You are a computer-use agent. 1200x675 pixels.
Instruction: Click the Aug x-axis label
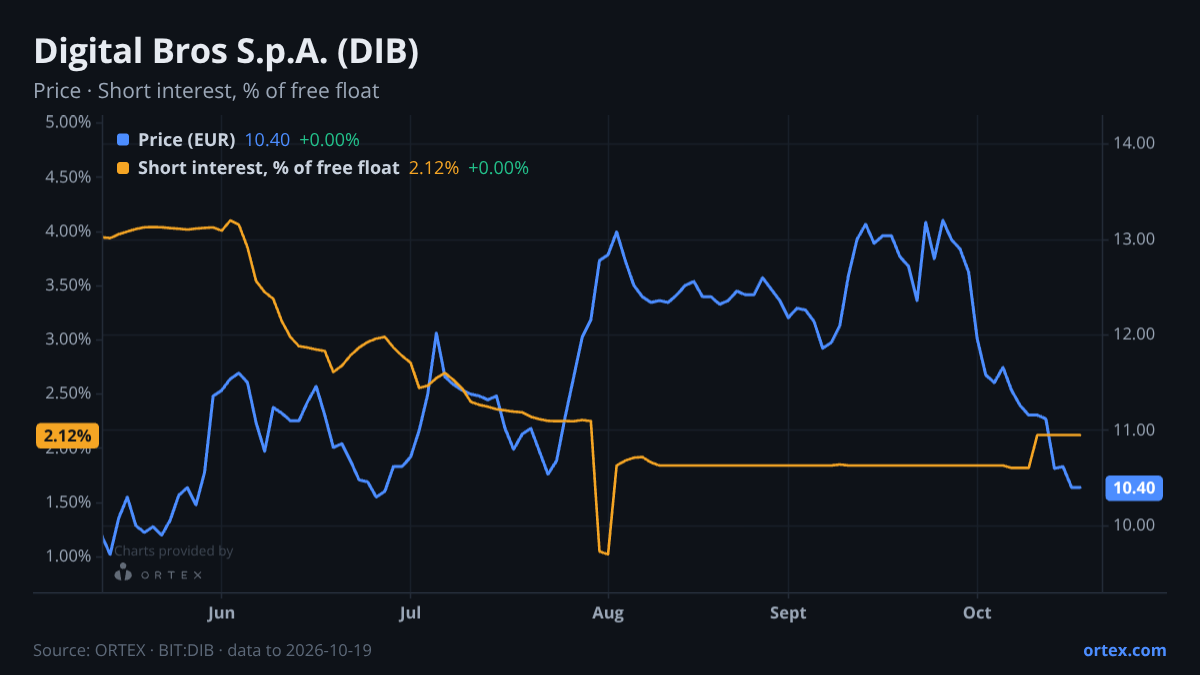pyautogui.click(x=608, y=613)
